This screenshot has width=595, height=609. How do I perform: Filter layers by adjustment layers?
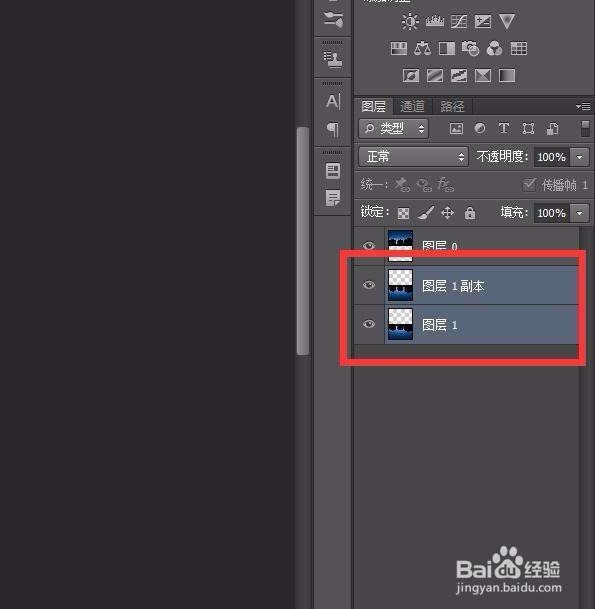tap(480, 128)
